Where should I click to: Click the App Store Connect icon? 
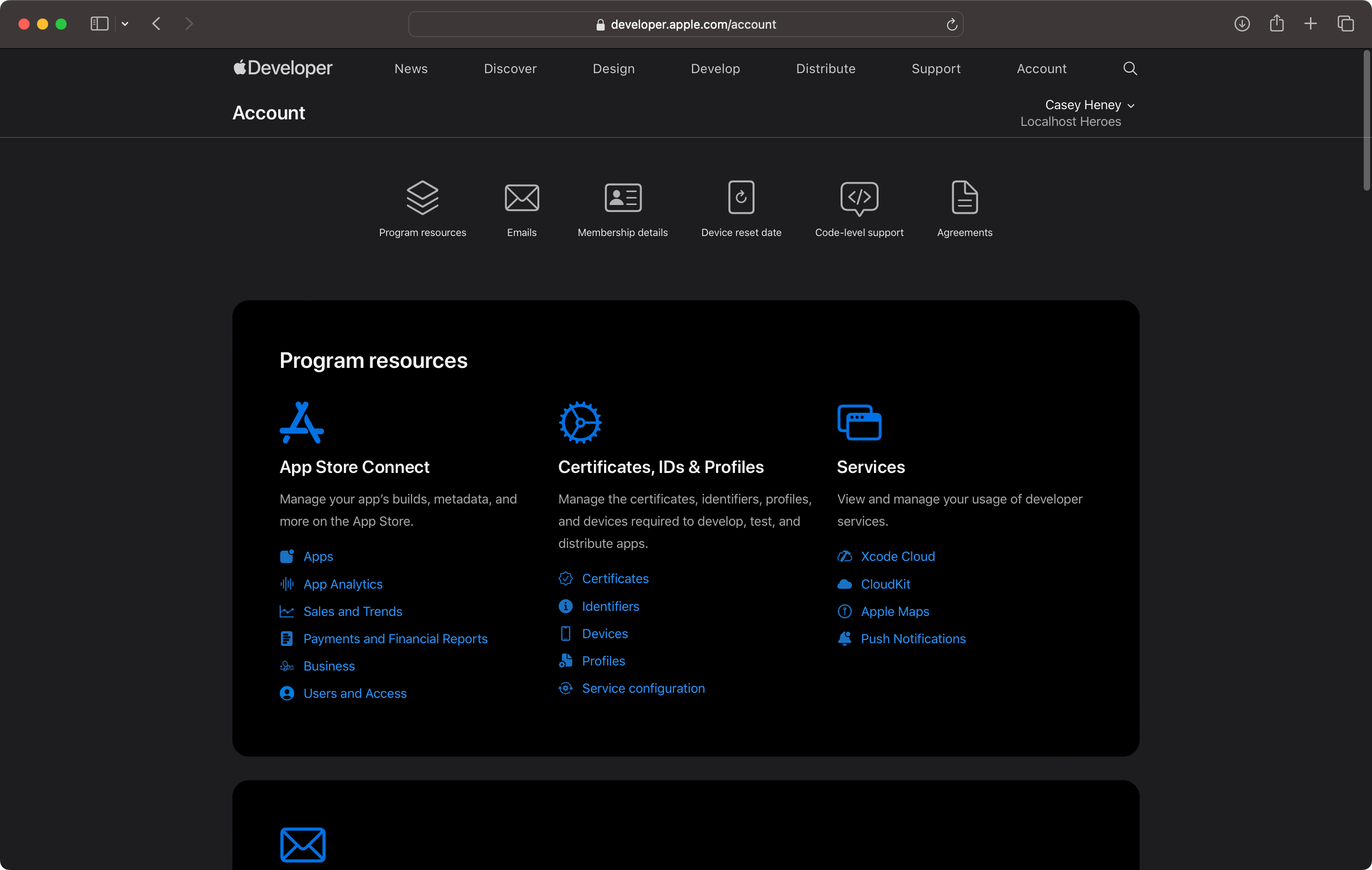tap(301, 421)
